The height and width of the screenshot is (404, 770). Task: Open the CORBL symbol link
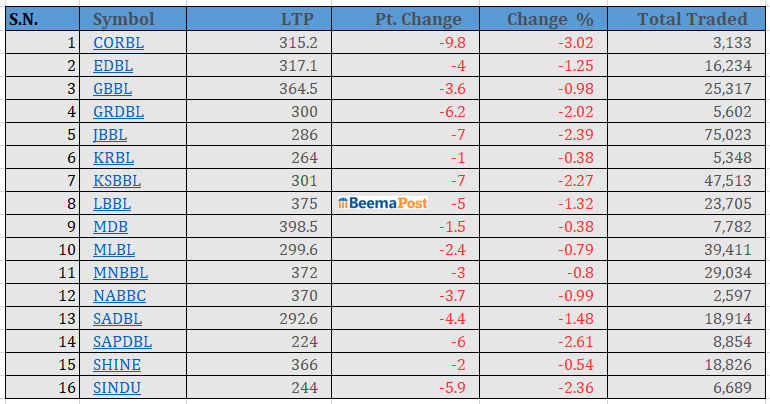(116, 42)
